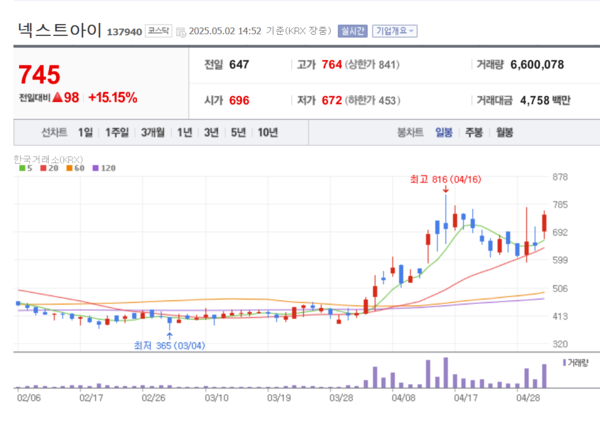The image size is (600, 430).
Task: Click the 최저 365 (03/04) low marker
Action: [x=170, y=345]
